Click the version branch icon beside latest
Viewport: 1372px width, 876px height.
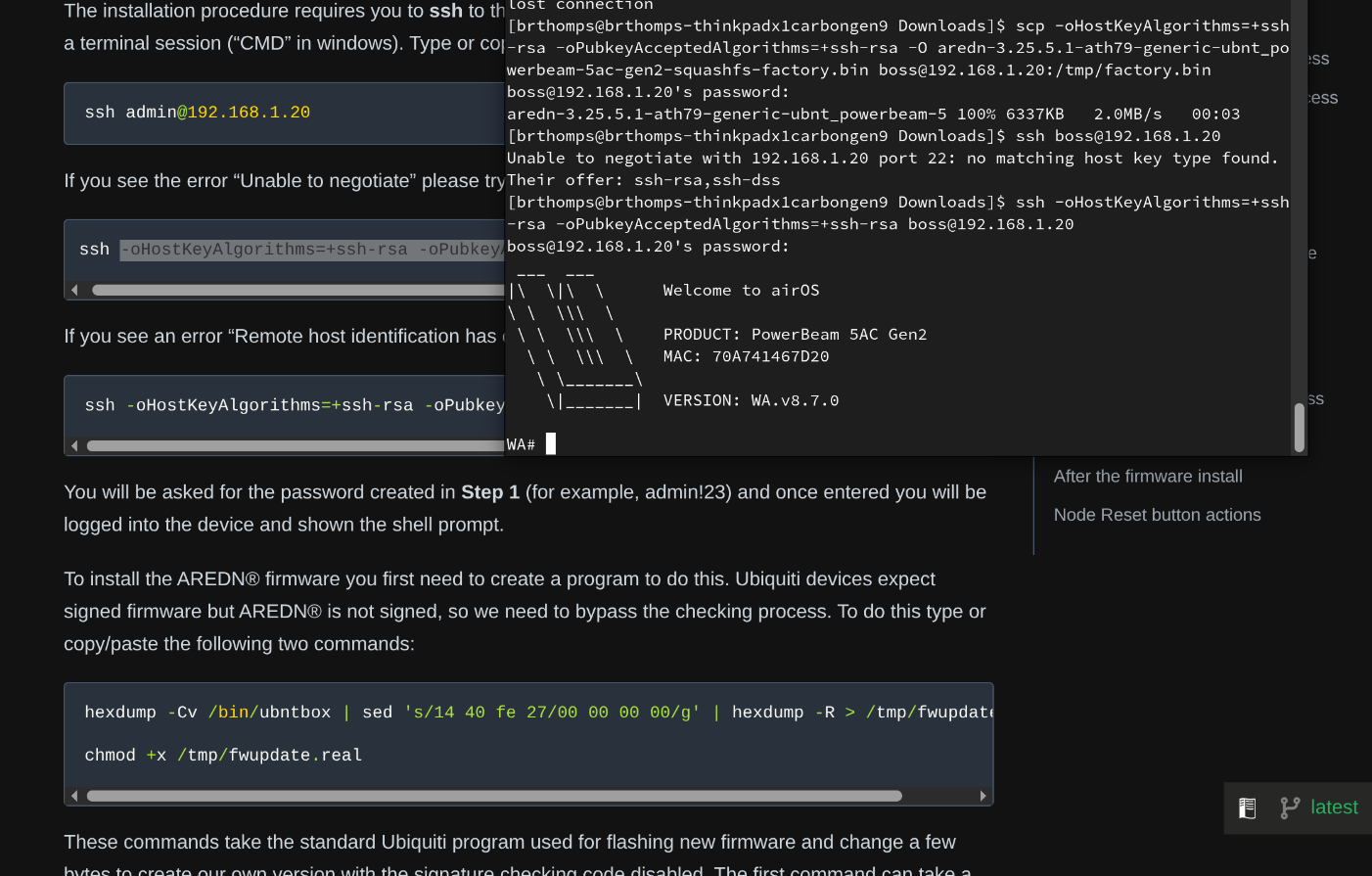pyautogui.click(x=1290, y=807)
